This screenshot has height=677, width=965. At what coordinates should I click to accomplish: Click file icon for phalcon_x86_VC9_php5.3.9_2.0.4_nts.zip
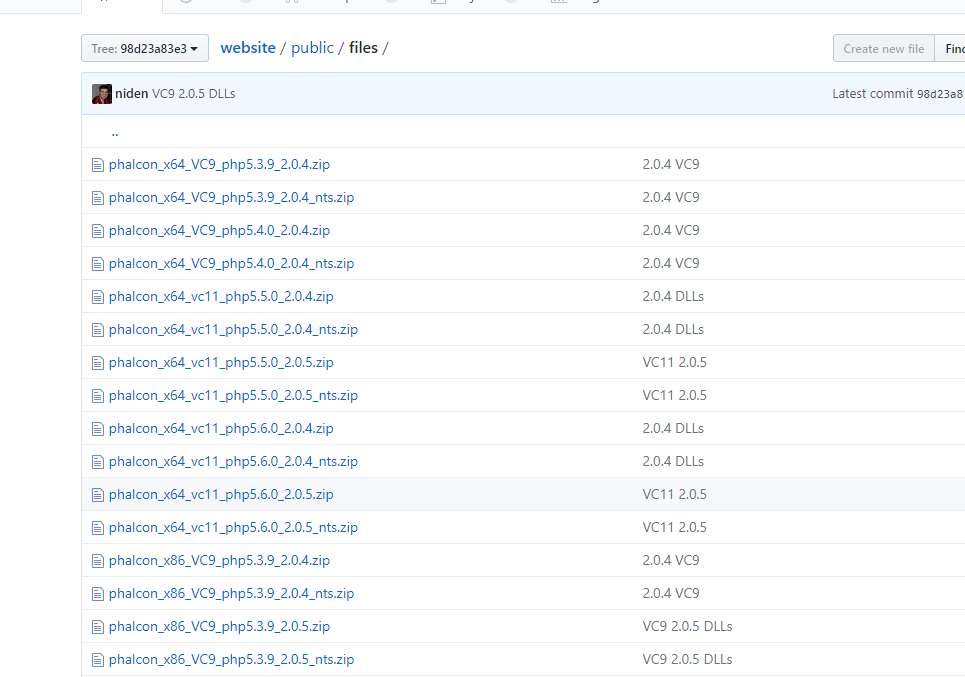point(97,594)
